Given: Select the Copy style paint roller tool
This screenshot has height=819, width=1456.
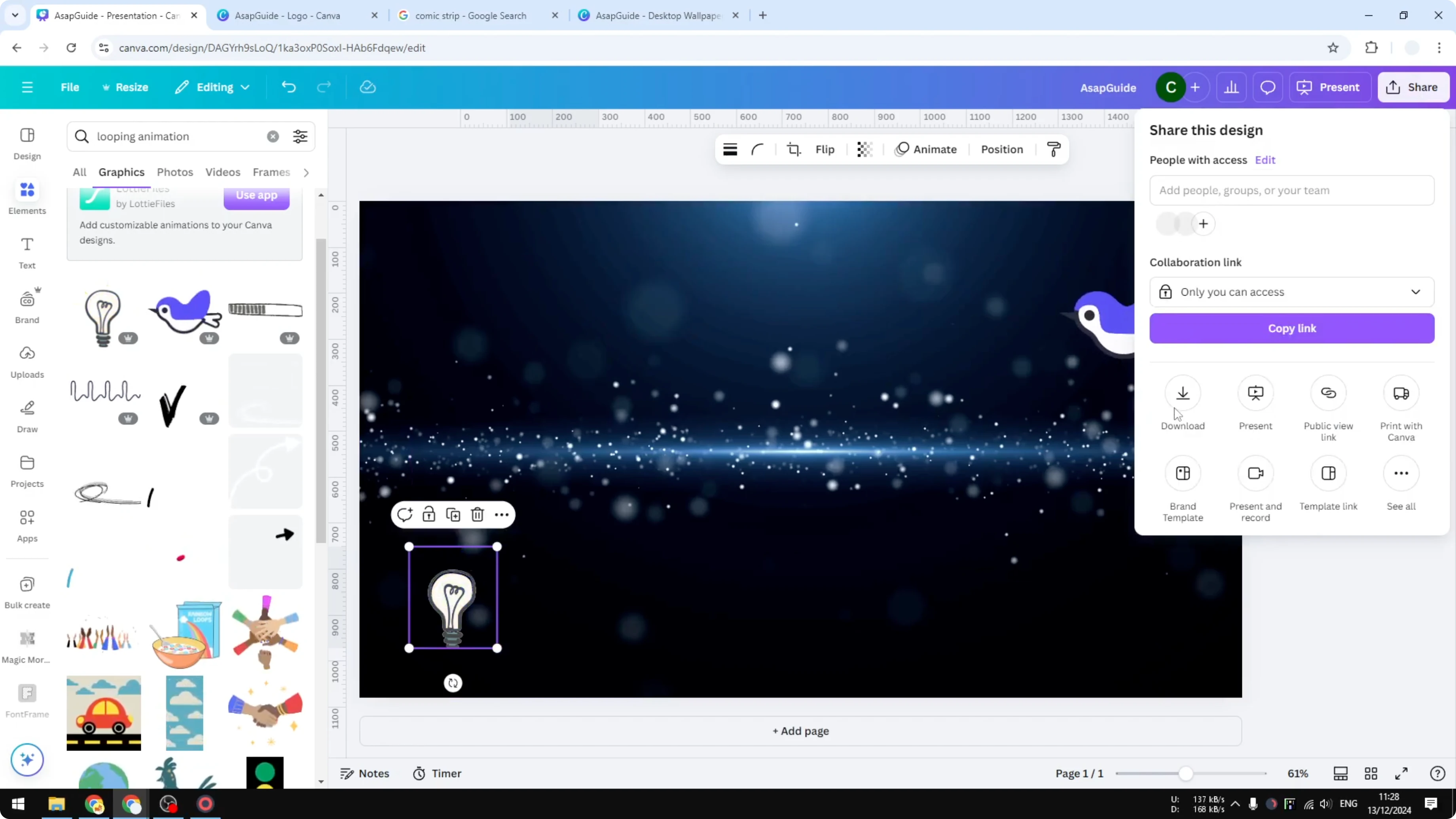Looking at the screenshot, I should coord(1052,149).
